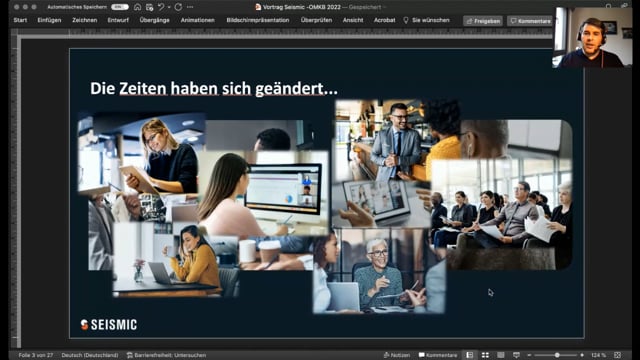Click Folie 3 von 27 in status bar
The width and height of the screenshot is (640, 360).
pos(36,355)
